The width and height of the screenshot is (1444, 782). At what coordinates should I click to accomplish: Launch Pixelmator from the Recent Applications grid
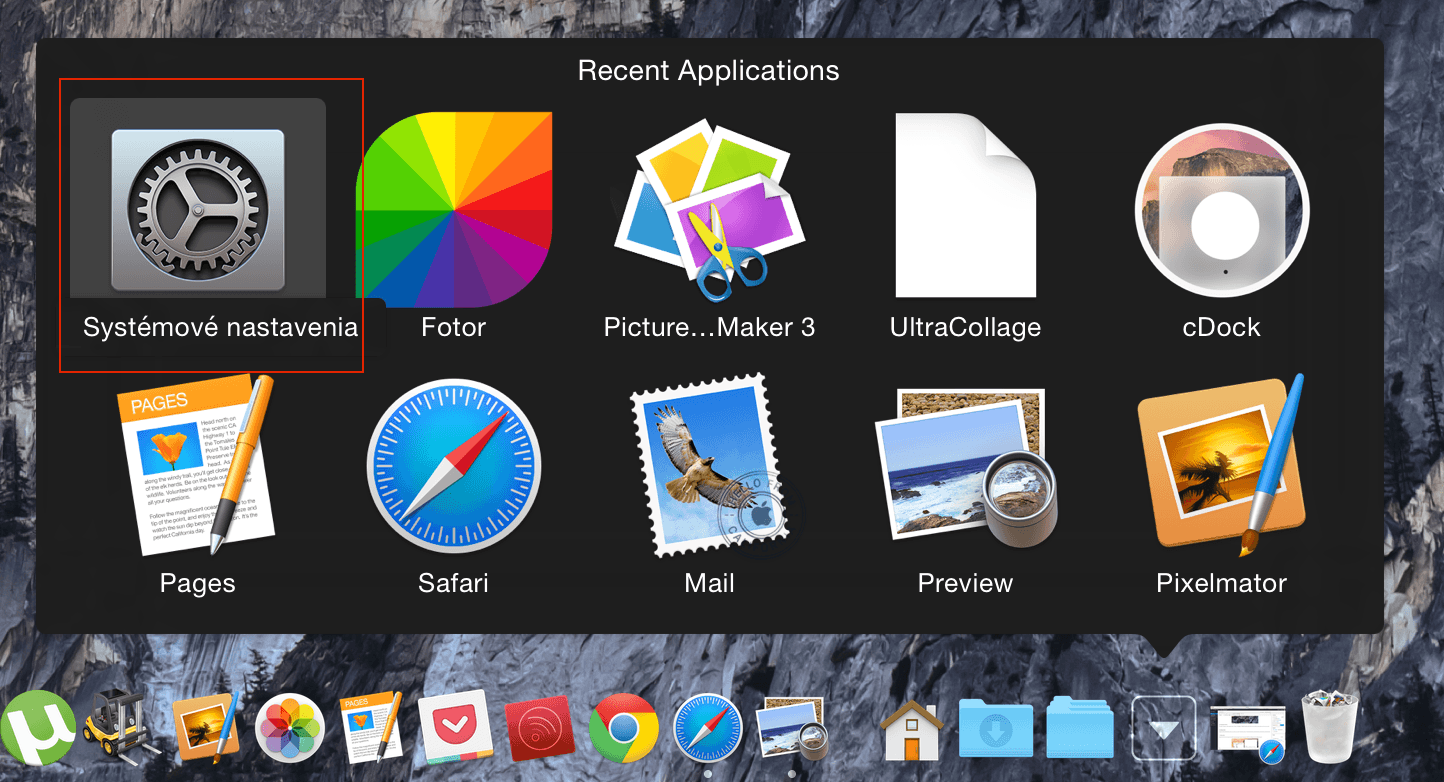point(1221,466)
